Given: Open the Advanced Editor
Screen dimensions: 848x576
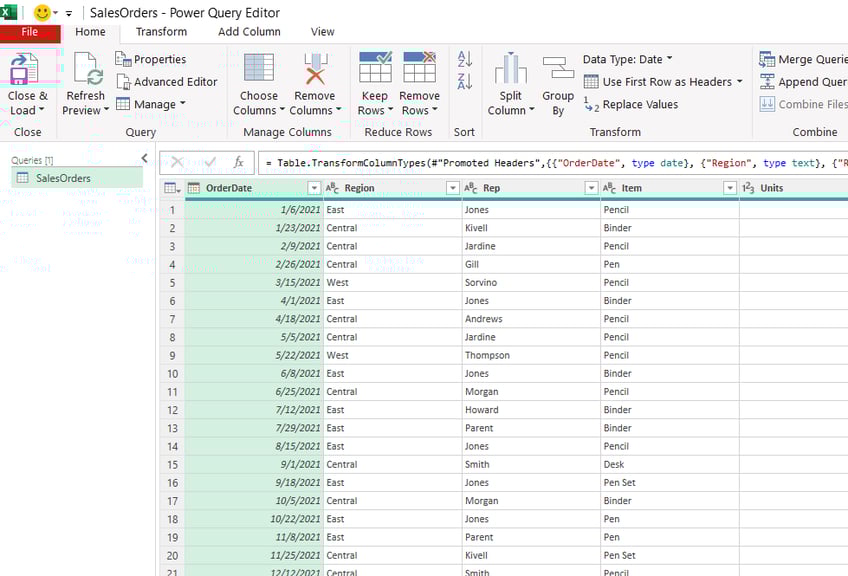Looking at the screenshot, I should point(167,82).
